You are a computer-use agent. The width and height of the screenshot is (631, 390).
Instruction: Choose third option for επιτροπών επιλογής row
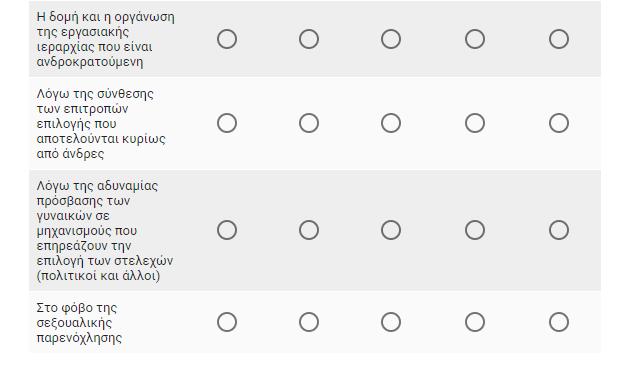tap(391, 123)
